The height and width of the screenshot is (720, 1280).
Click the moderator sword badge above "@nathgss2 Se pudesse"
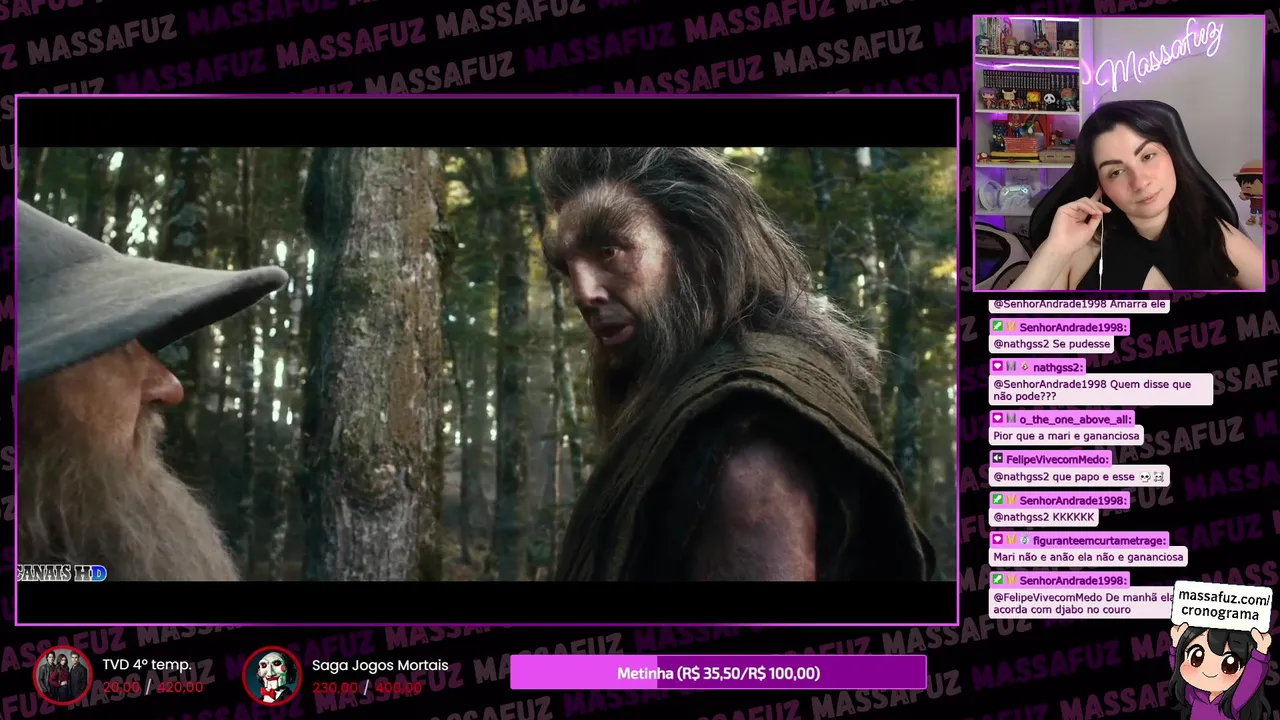998,327
